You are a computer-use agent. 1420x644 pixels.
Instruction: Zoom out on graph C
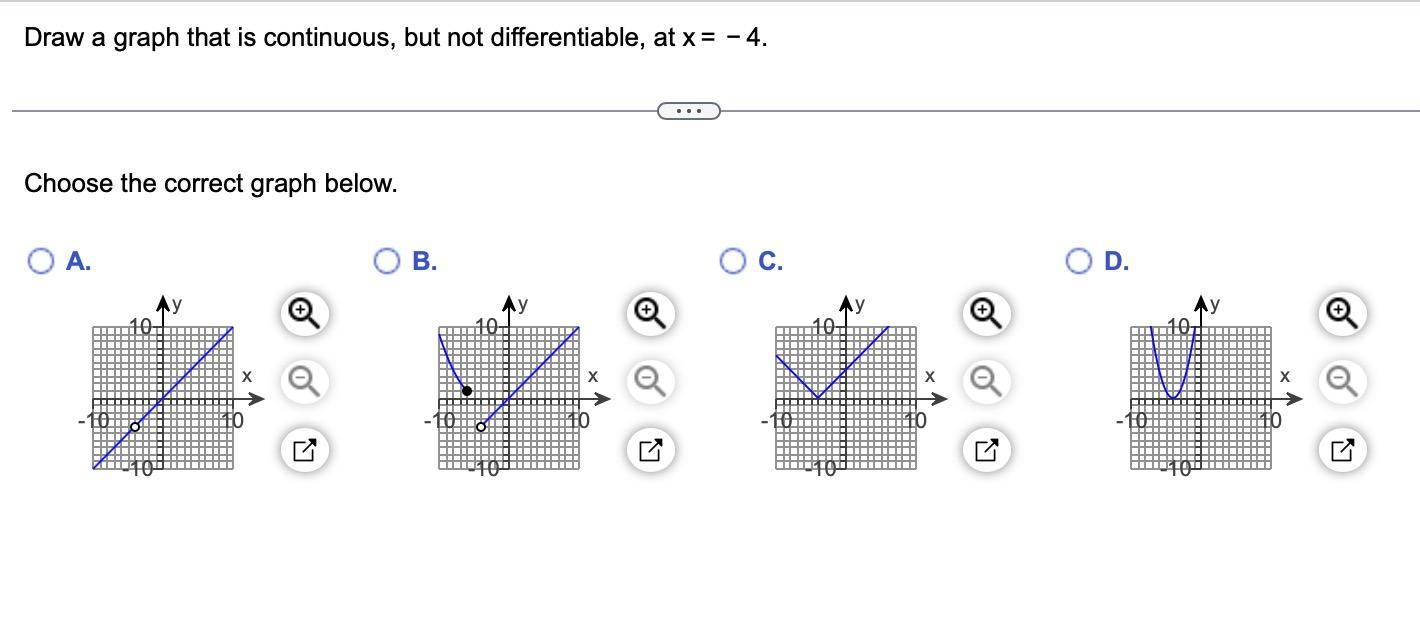985,381
